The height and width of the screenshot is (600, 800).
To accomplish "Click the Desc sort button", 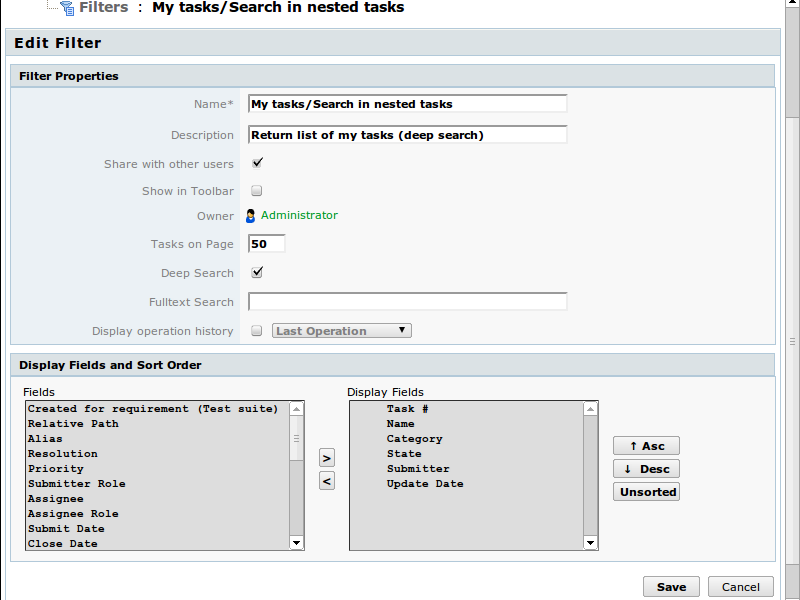I will (x=646, y=469).
